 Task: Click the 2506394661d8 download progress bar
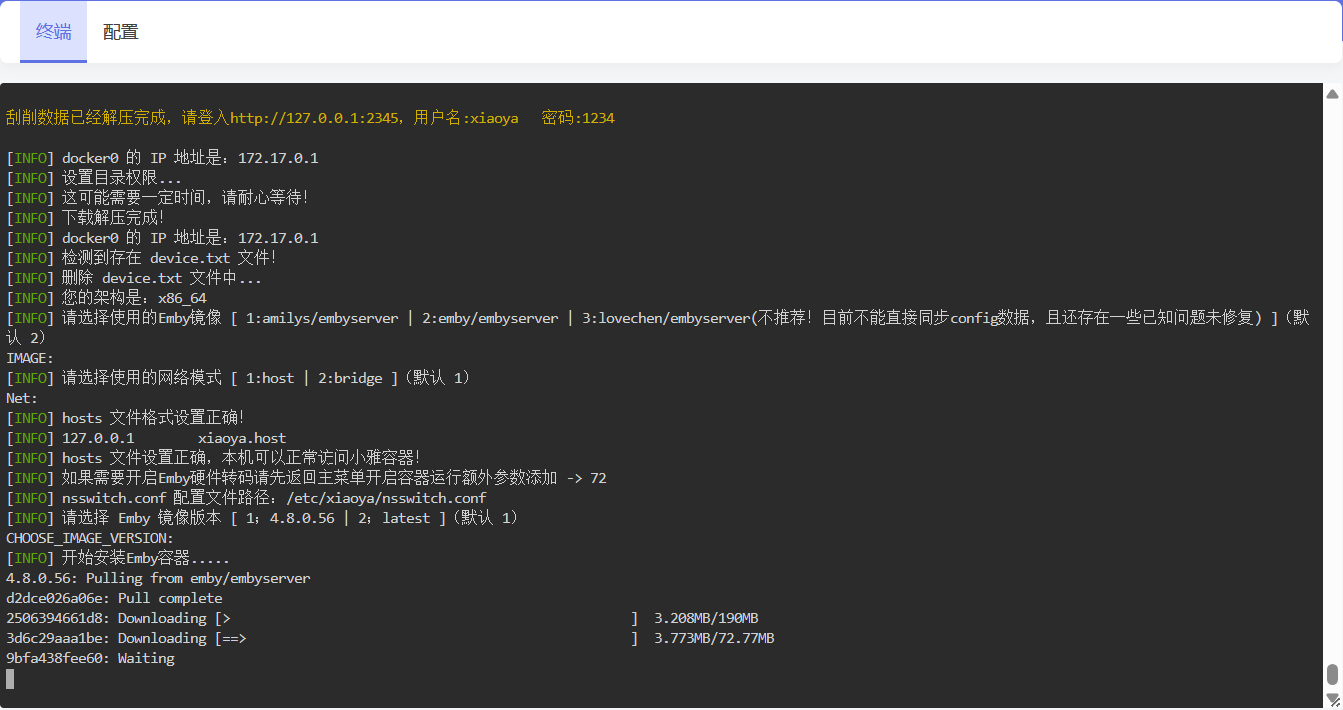(426, 618)
